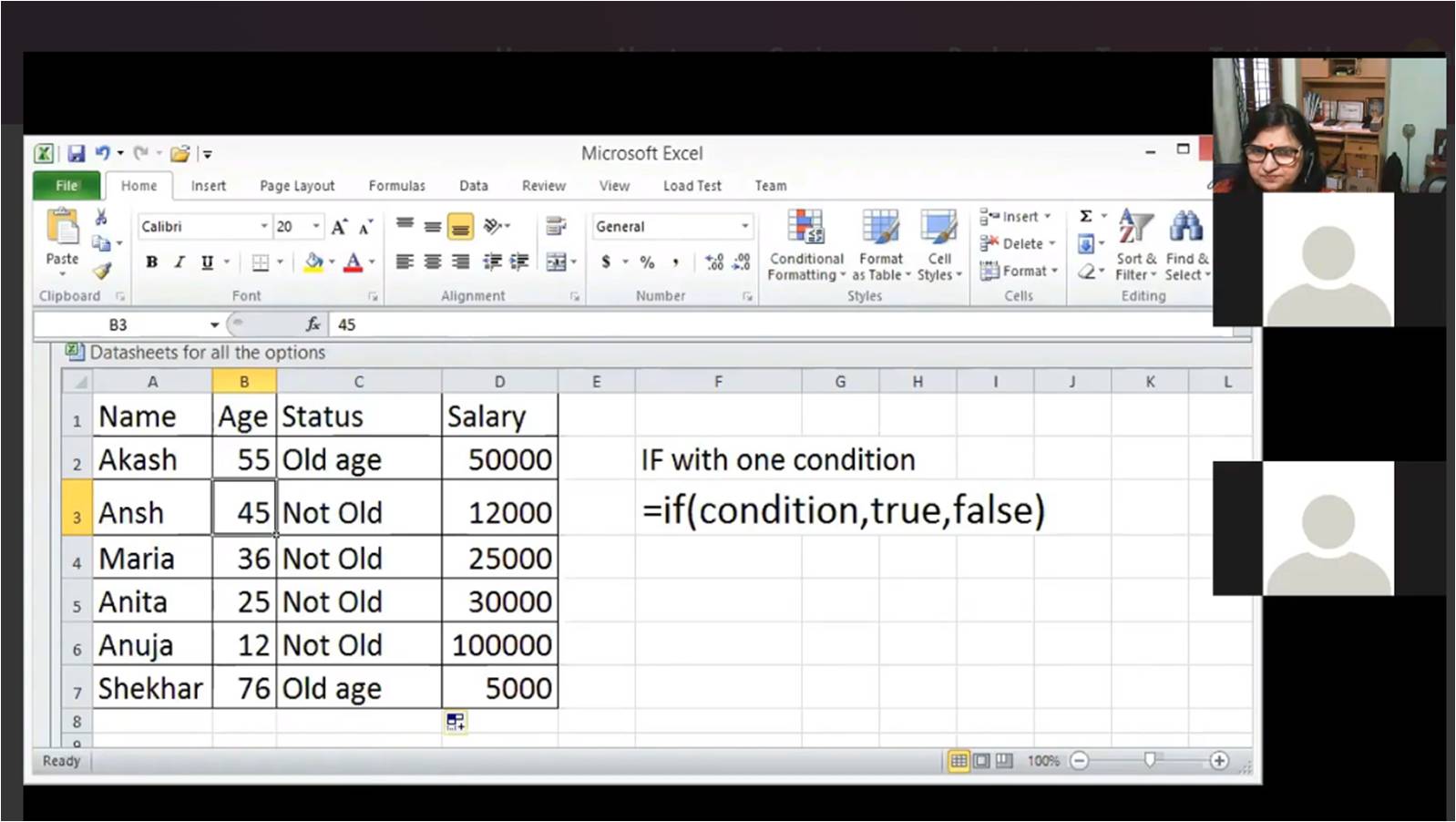The height and width of the screenshot is (822, 1456).
Task: Toggle Wrap Text
Action: (555, 225)
